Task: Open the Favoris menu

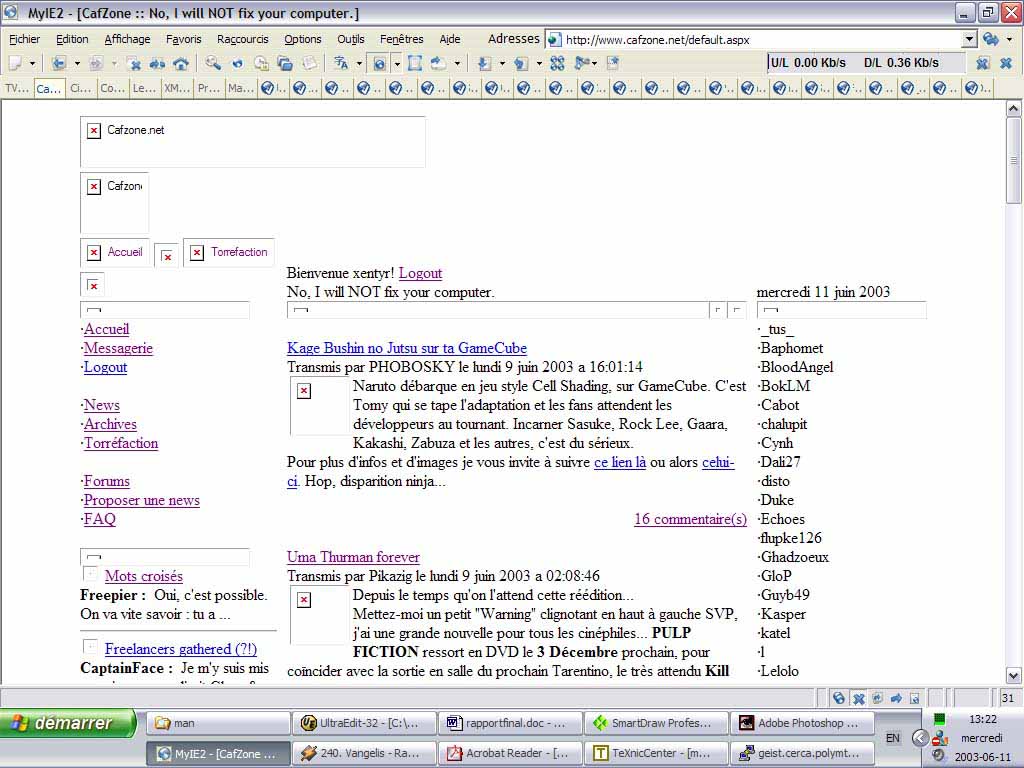Action: point(184,39)
